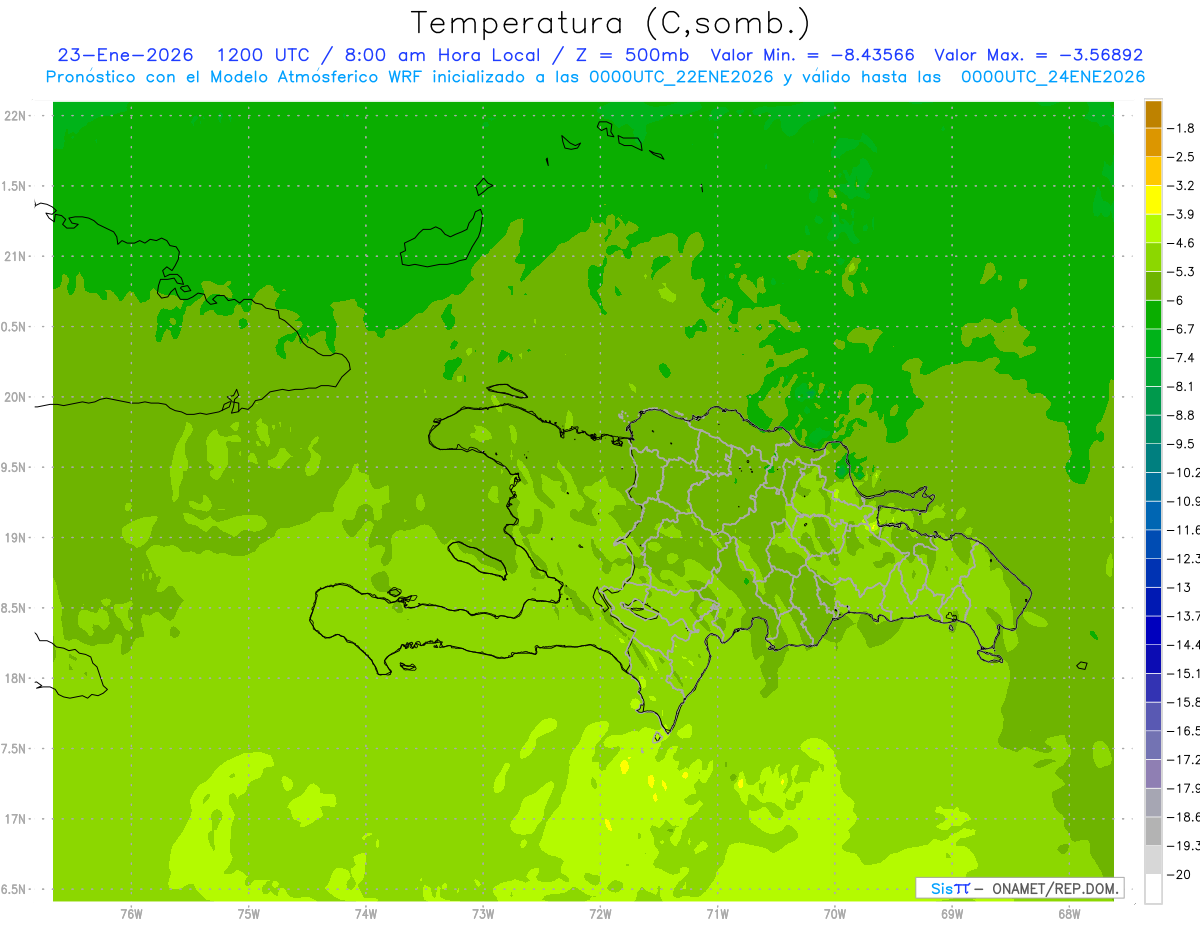The width and height of the screenshot is (1200, 927).
Task: Click the "-13" colorbar value
Action: point(1178,587)
